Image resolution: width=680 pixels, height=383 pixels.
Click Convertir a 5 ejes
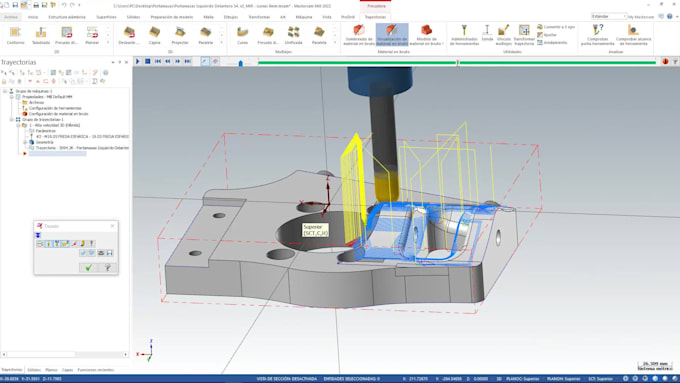click(x=556, y=27)
